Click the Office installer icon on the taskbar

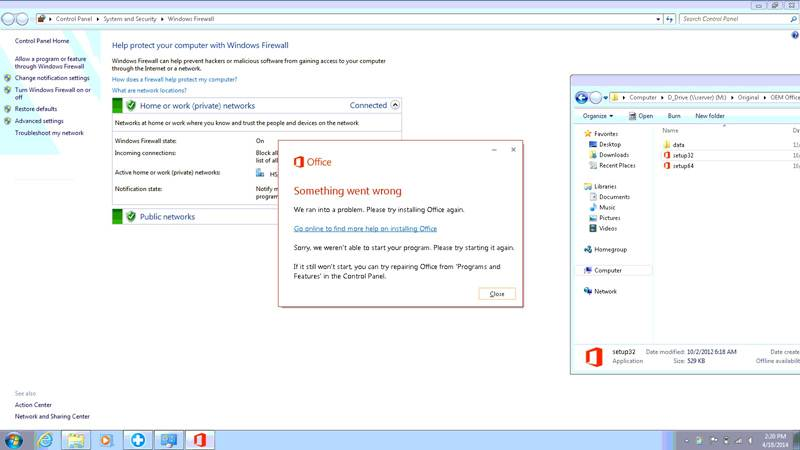point(199,440)
